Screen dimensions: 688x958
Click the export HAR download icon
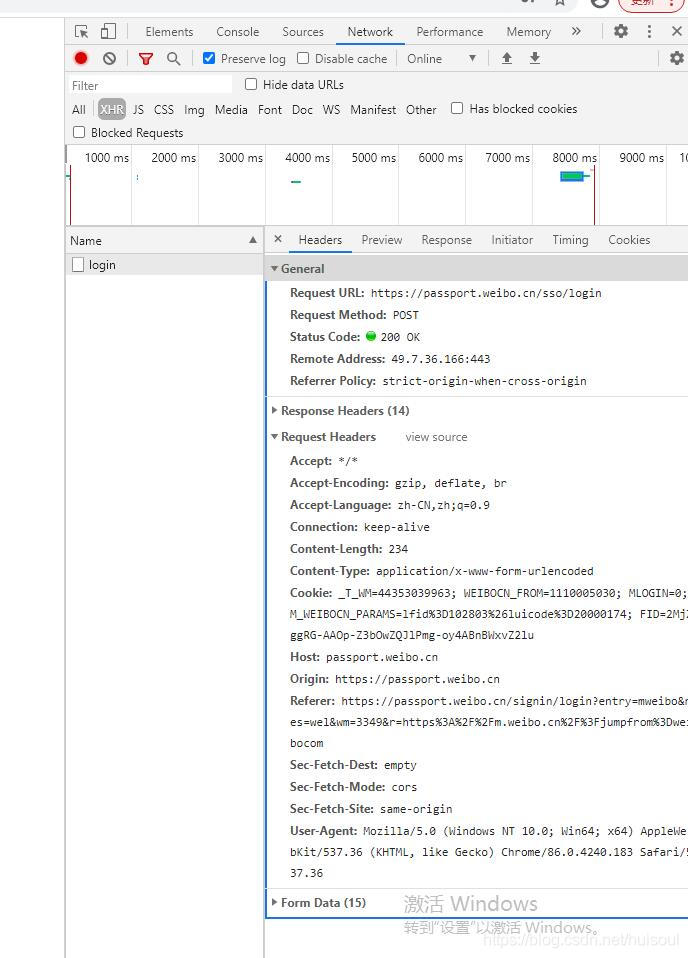[535, 59]
